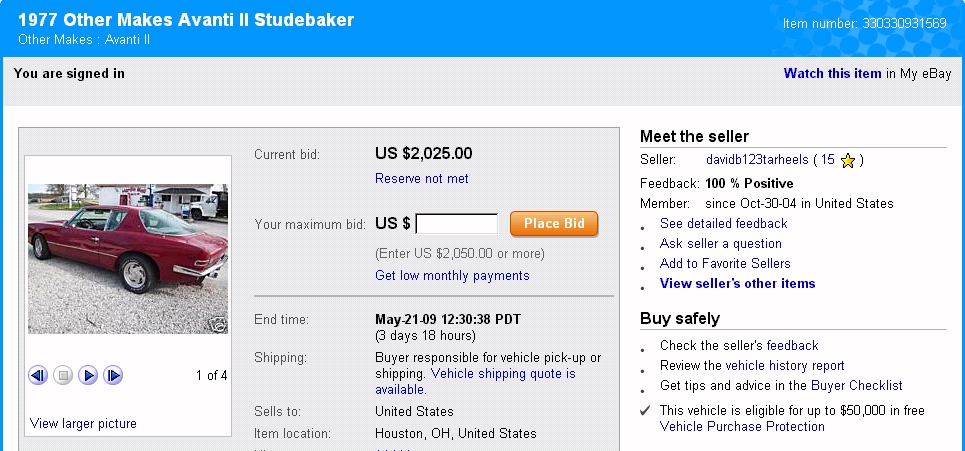
Task: Add seller to Favorite Sellers
Action: click(725, 264)
